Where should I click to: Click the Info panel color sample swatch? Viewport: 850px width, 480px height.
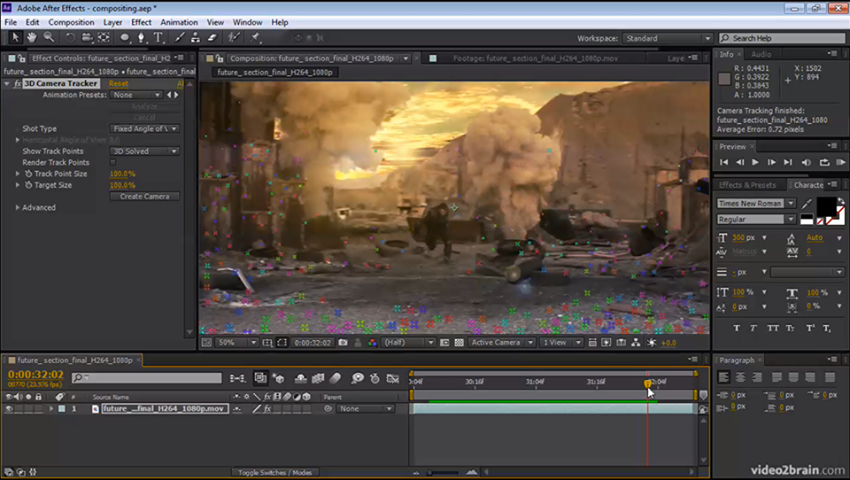[x=724, y=79]
